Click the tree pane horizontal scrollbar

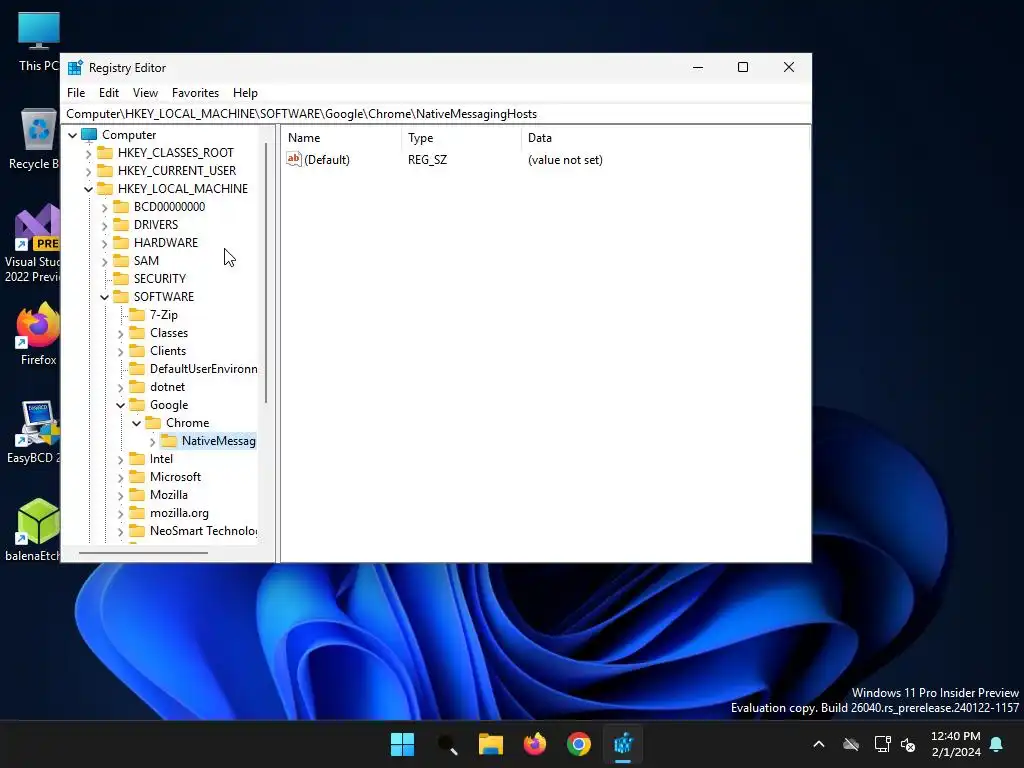click(x=143, y=553)
